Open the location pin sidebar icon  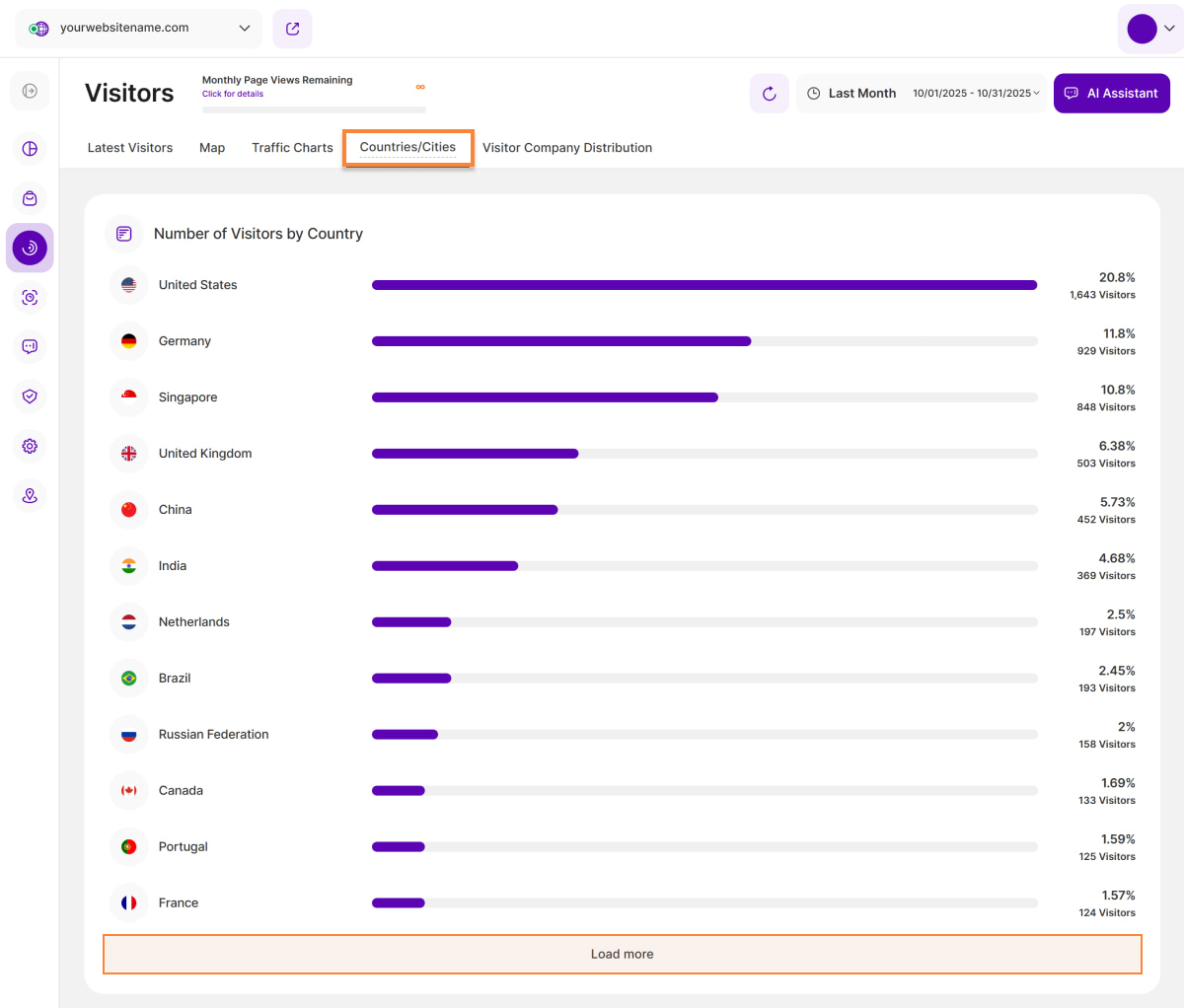point(30,495)
